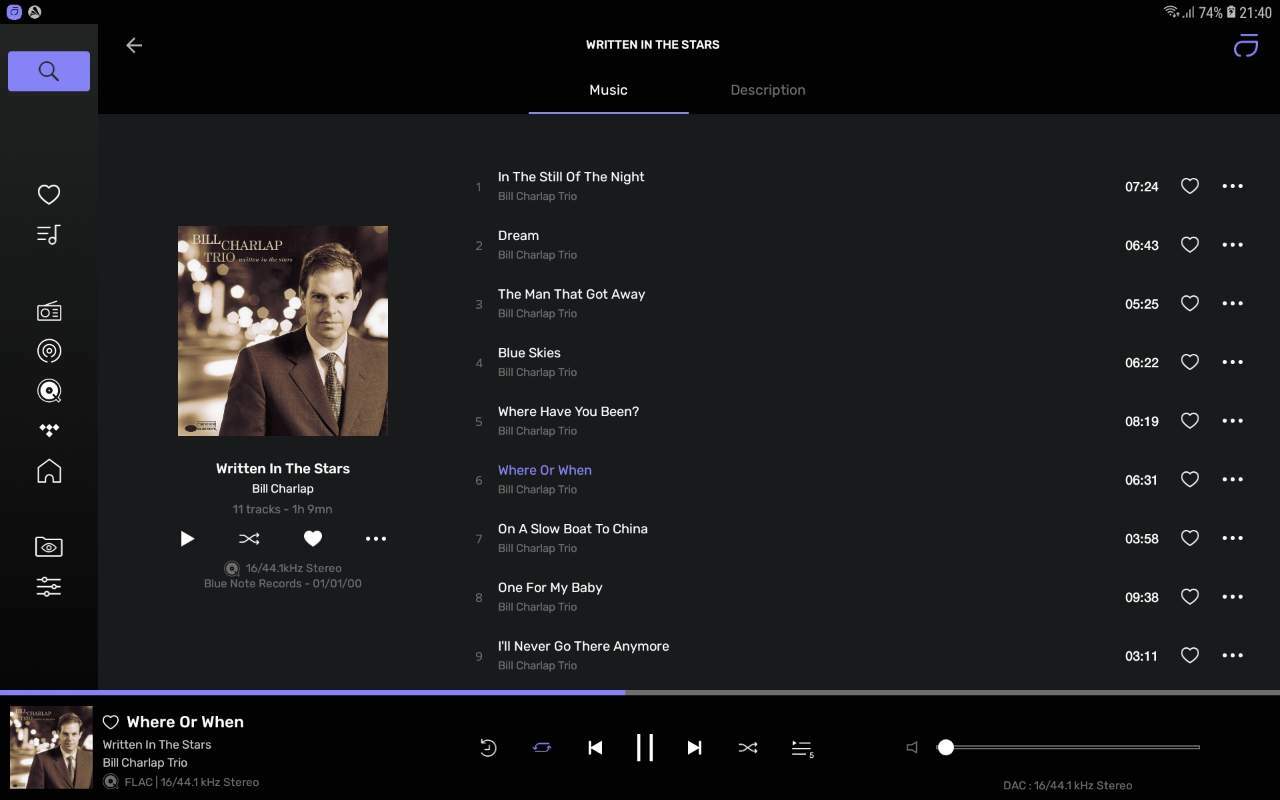Screen dimensions: 1280x800
Task: Favorite track In The Still Of The Night
Action: (1190, 186)
